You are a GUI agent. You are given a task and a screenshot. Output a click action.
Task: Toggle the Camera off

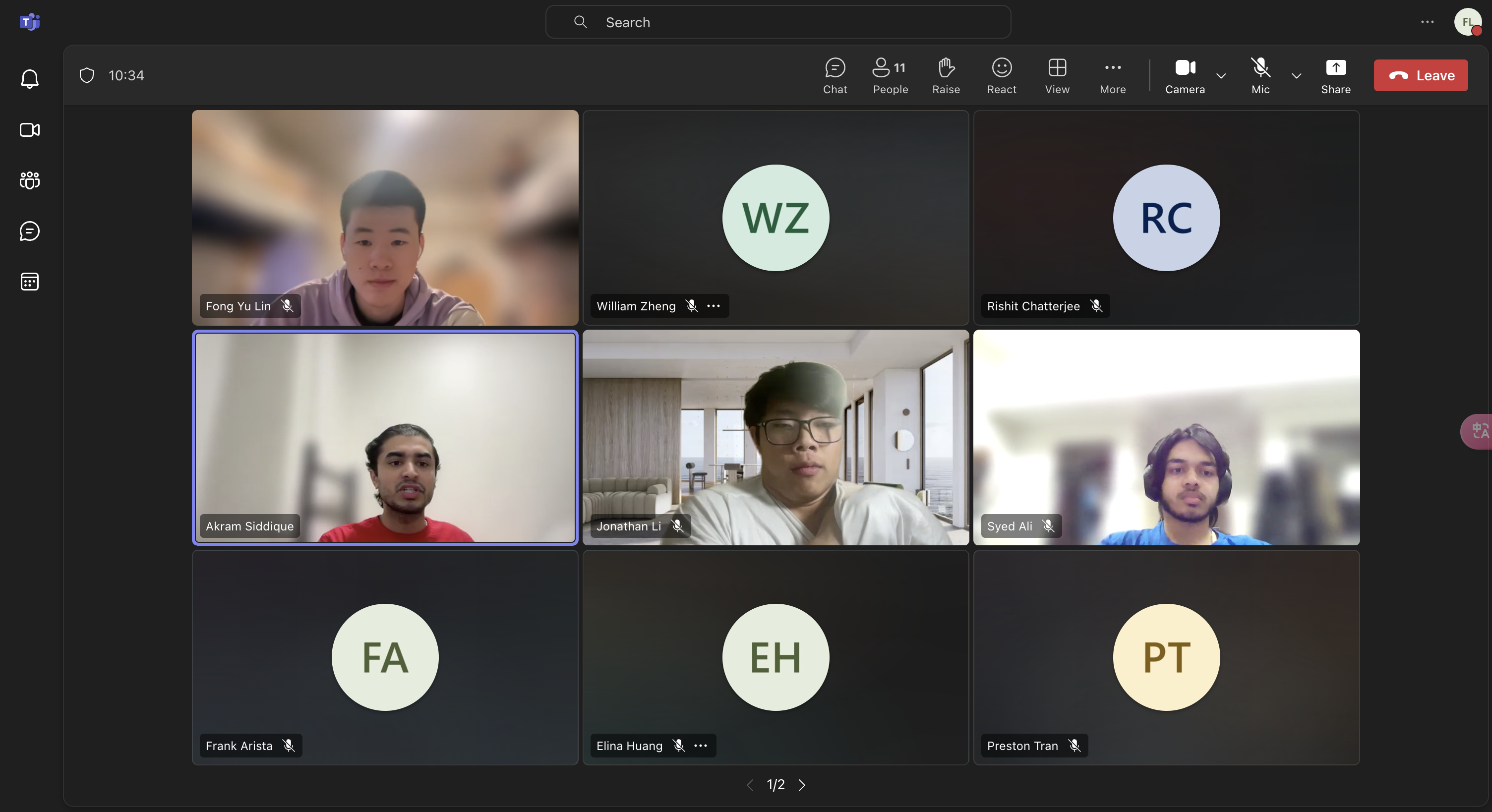click(x=1185, y=75)
